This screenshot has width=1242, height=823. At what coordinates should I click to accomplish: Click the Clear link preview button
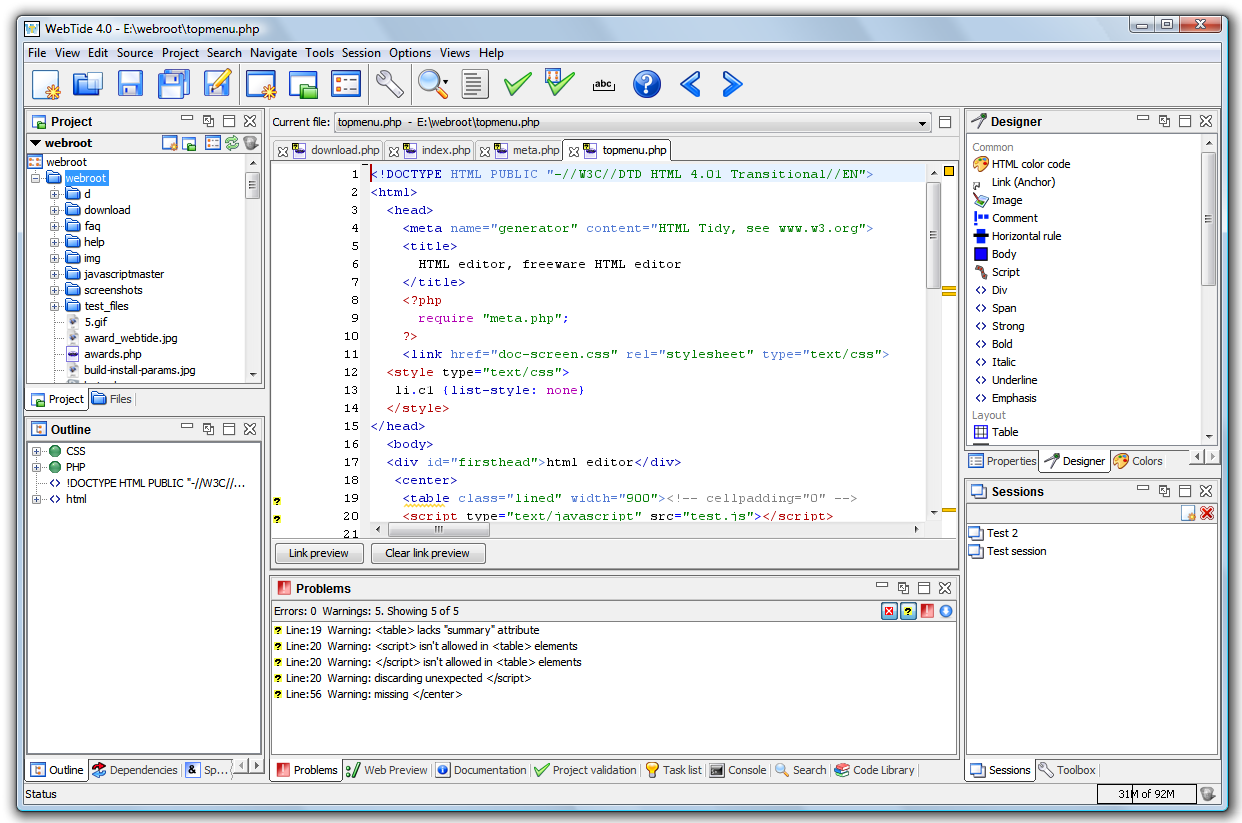coord(428,553)
